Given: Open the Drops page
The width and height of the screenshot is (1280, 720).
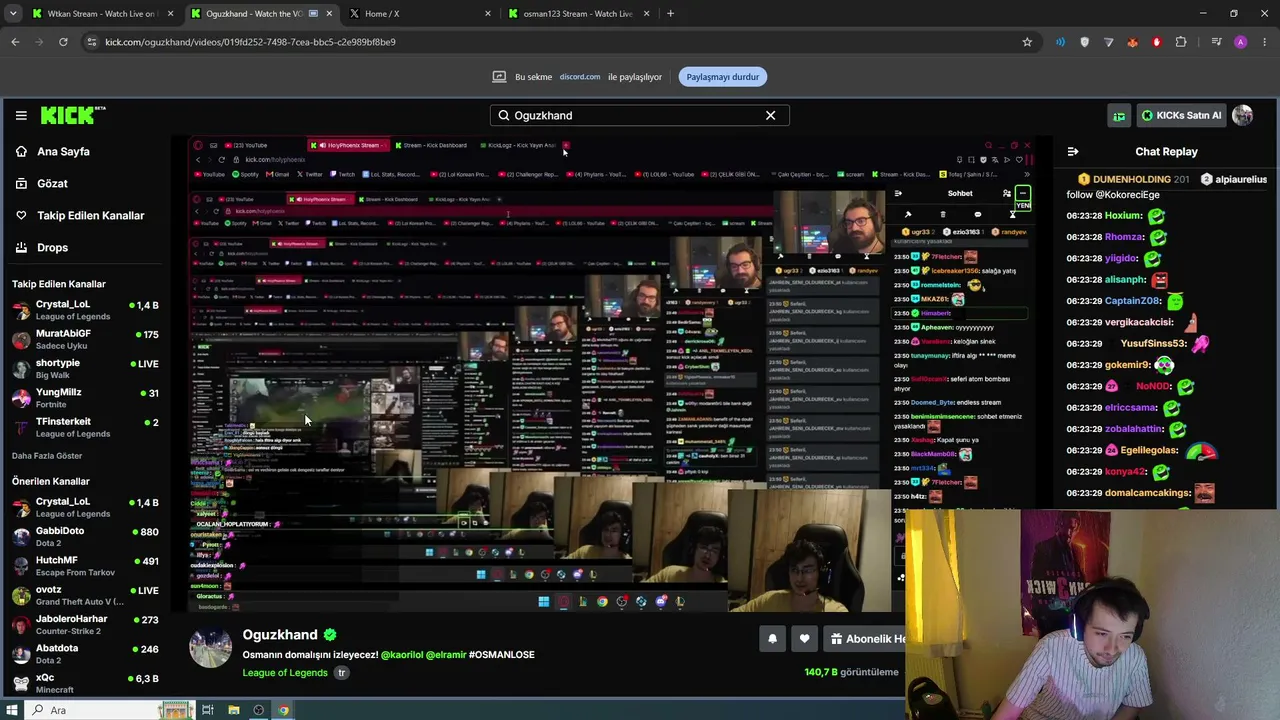Looking at the screenshot, I should point(52,247).
